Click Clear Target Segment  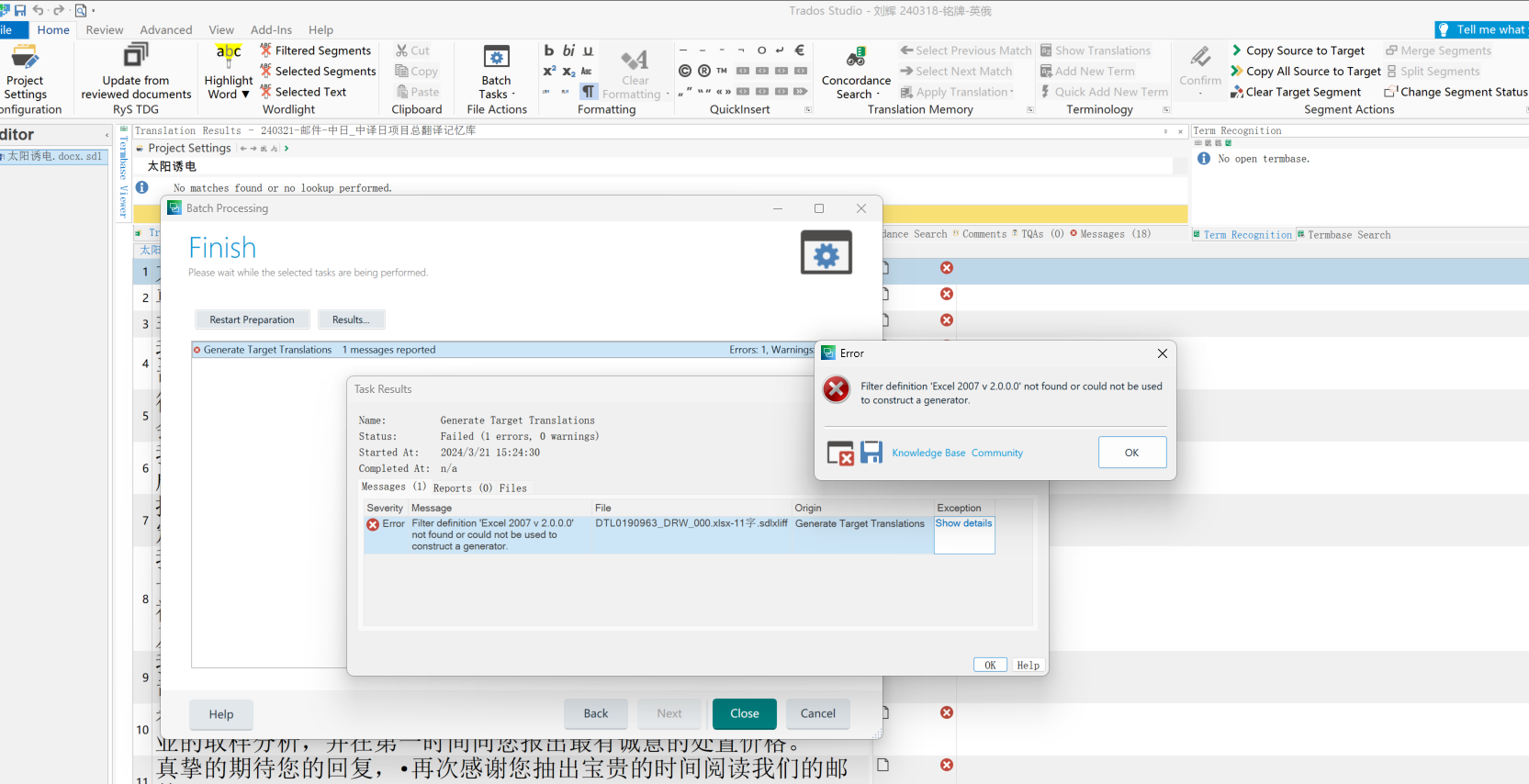(1296, 92)
